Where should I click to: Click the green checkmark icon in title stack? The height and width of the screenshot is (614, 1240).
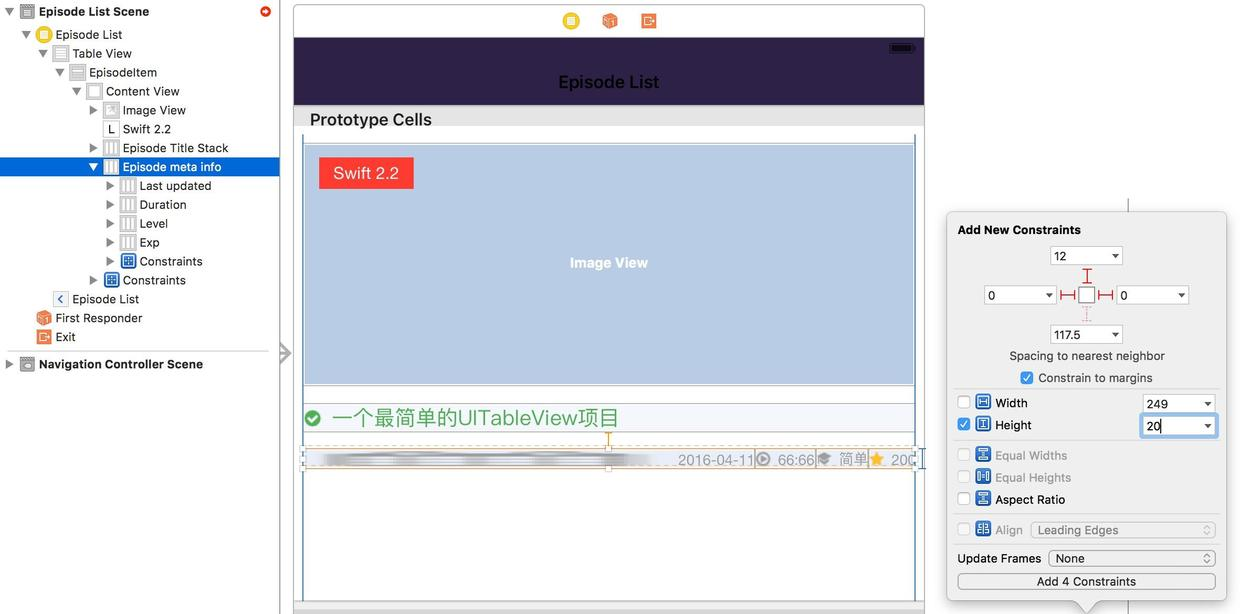click(x=313, y=418)
